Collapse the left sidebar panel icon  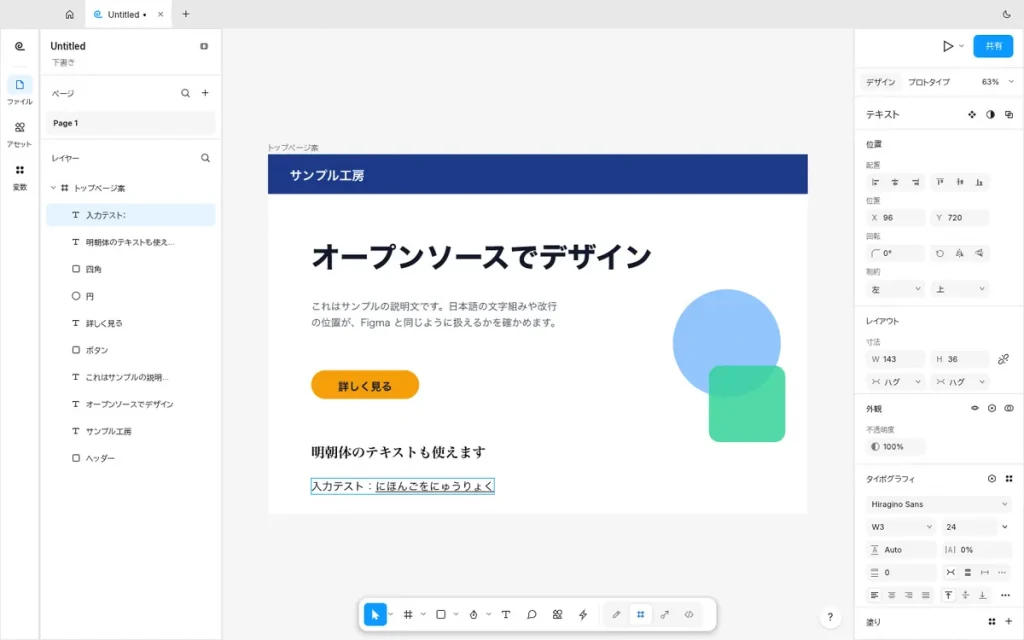click(204, 46)
